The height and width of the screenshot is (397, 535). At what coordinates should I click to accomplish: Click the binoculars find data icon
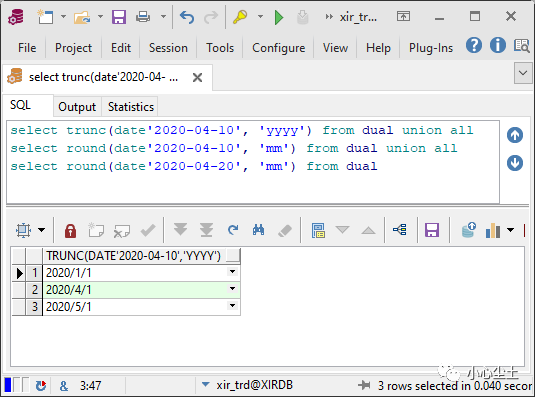click(x=259, y=230)
